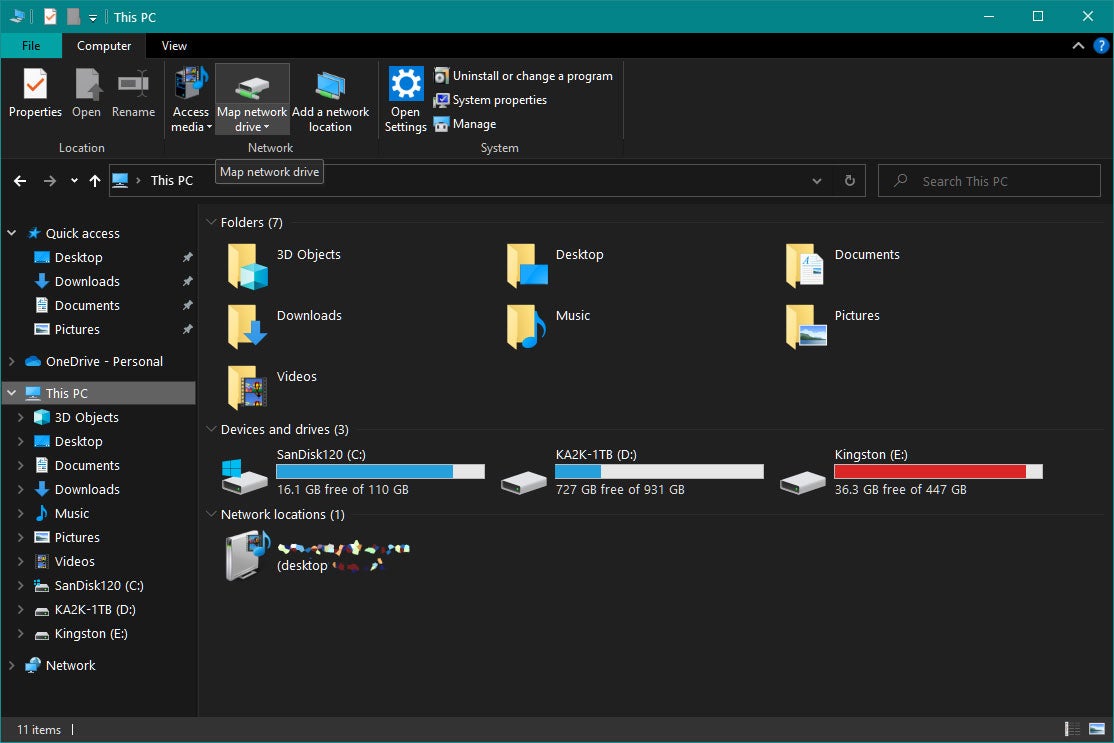Open Properties in the Computer ribbon
Screen dimensions: 1114x743
click(35, 93)
